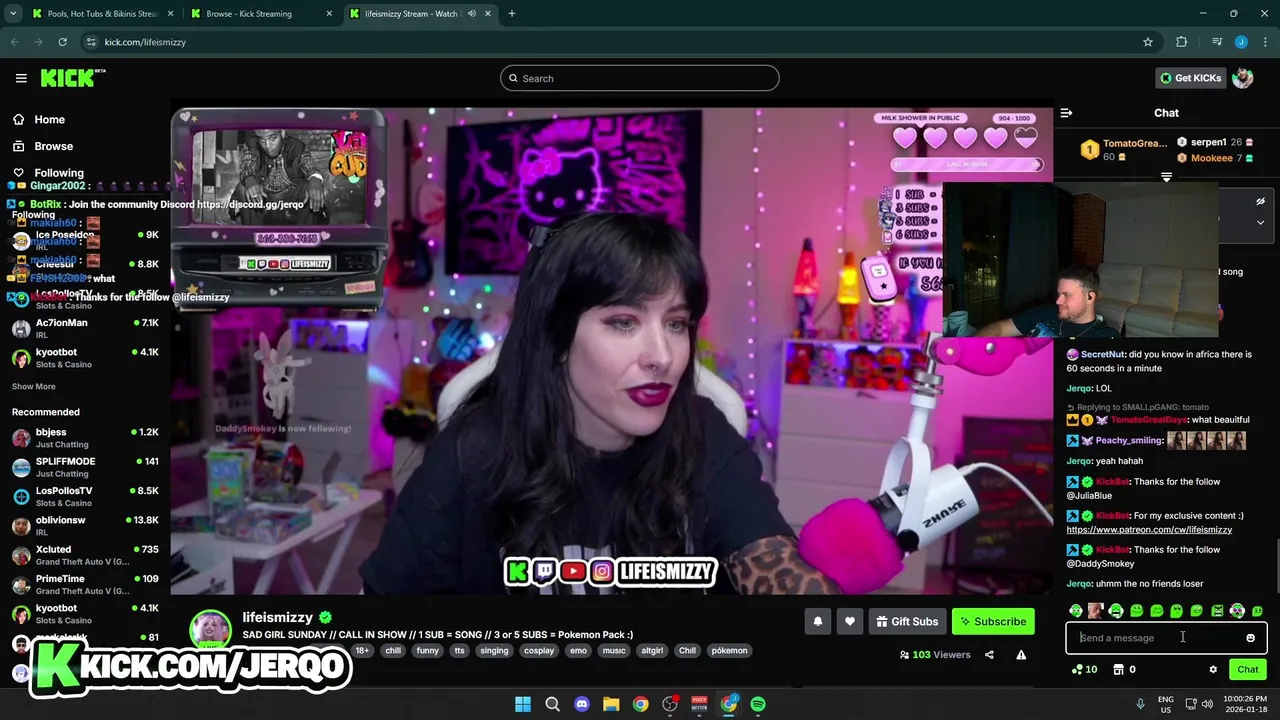Mute the lifeismizzy tab audio icon
Image resolution: width=1280 pixels, height=720 pixels.
tap(472, 14)
